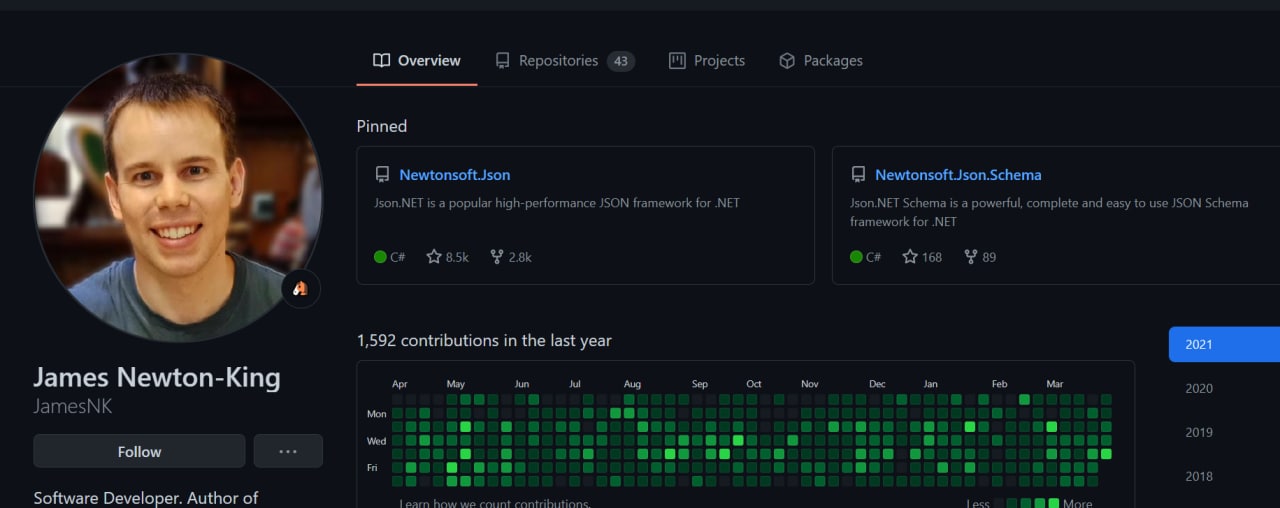1280x508 pixels.
Task: View Newtonsoft.Json 2.8k forks
Action: click(x=510, y=257)
